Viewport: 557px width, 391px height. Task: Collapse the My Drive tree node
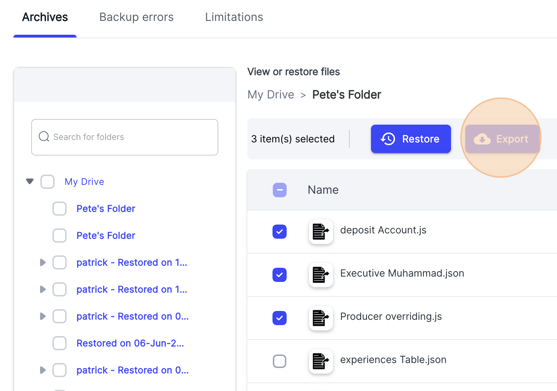click(x=30, y=181)
